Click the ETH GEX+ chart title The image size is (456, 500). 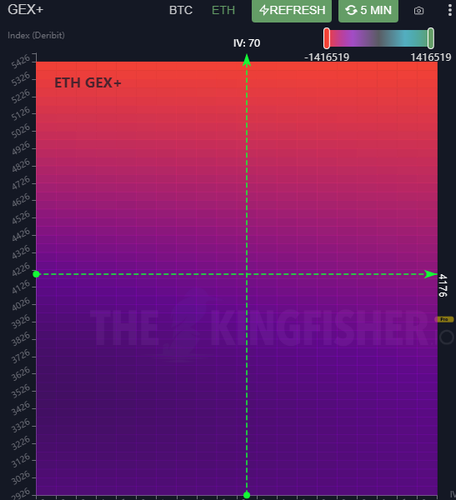88,83
